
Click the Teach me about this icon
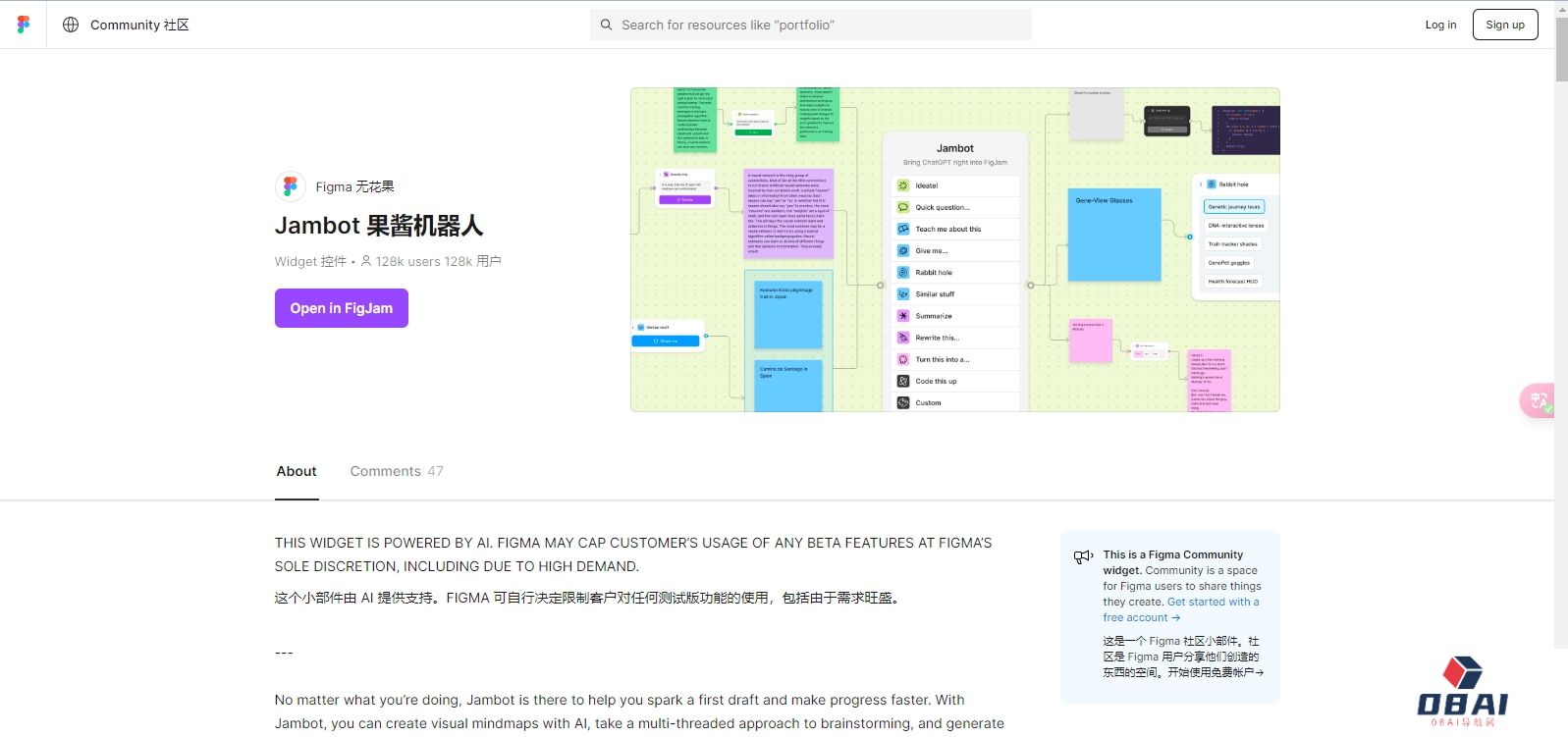point(903,229)
